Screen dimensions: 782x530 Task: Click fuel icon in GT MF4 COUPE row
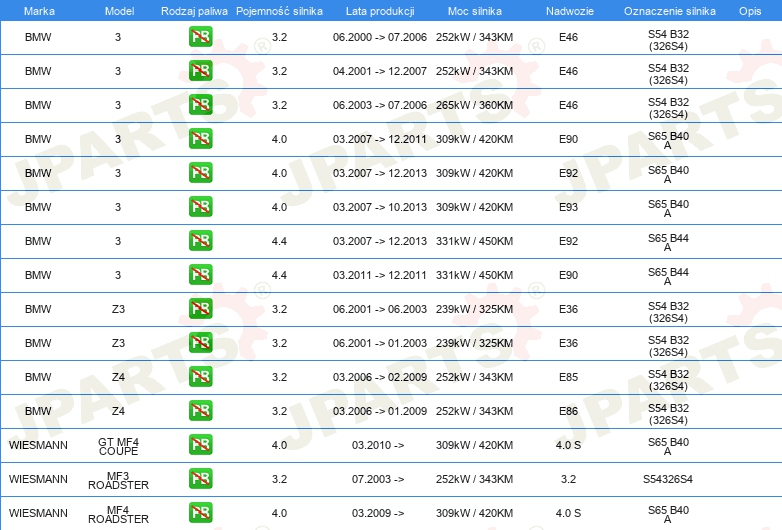(x=200, y=445)
